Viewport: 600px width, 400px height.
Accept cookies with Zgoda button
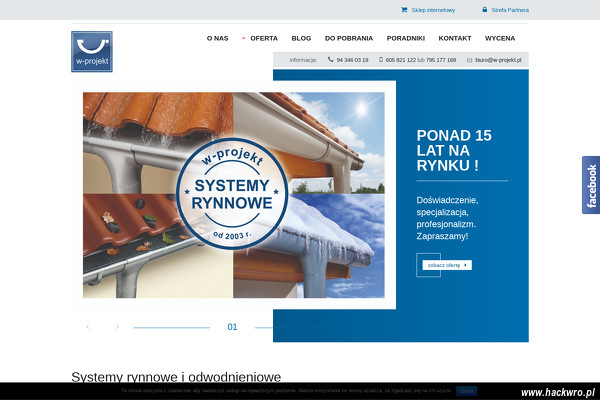click(x=466, y=391)
